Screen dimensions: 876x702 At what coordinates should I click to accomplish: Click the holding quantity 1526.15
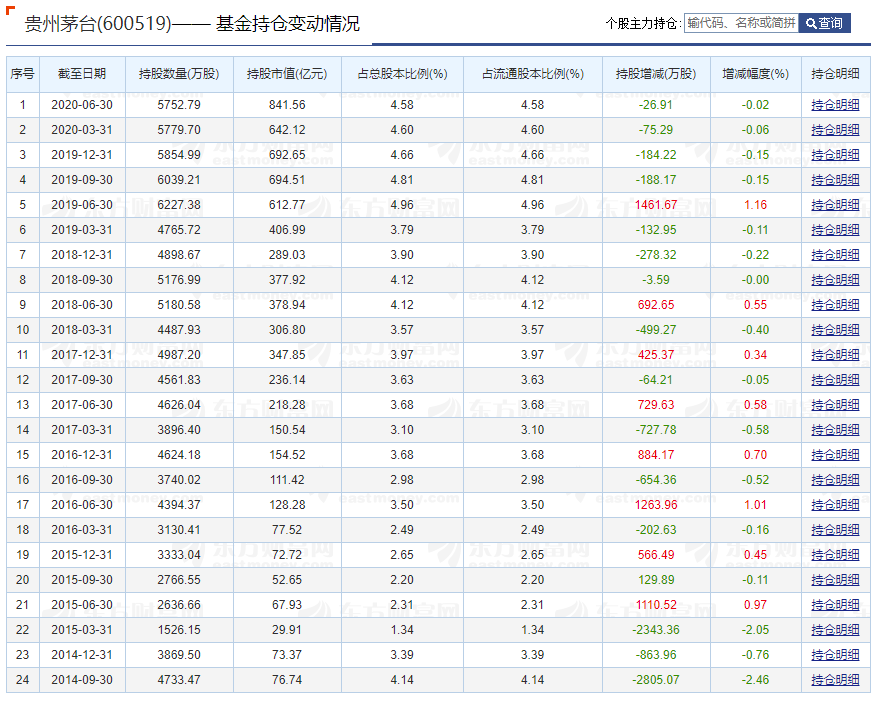(x=179, y=630)
